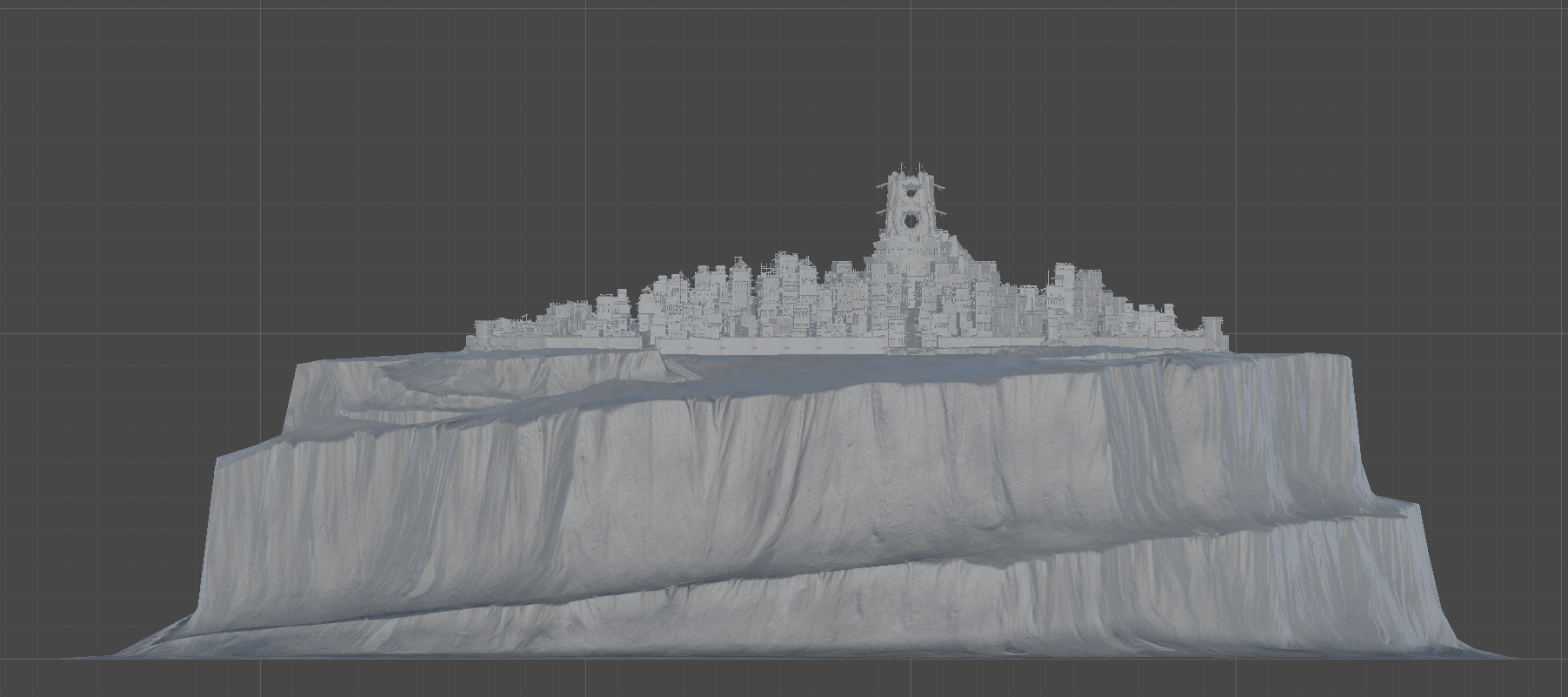This screenshot has height=697, width=1568.
Task: Click the lower circular opening in the tower
Action: coord(911,220)
